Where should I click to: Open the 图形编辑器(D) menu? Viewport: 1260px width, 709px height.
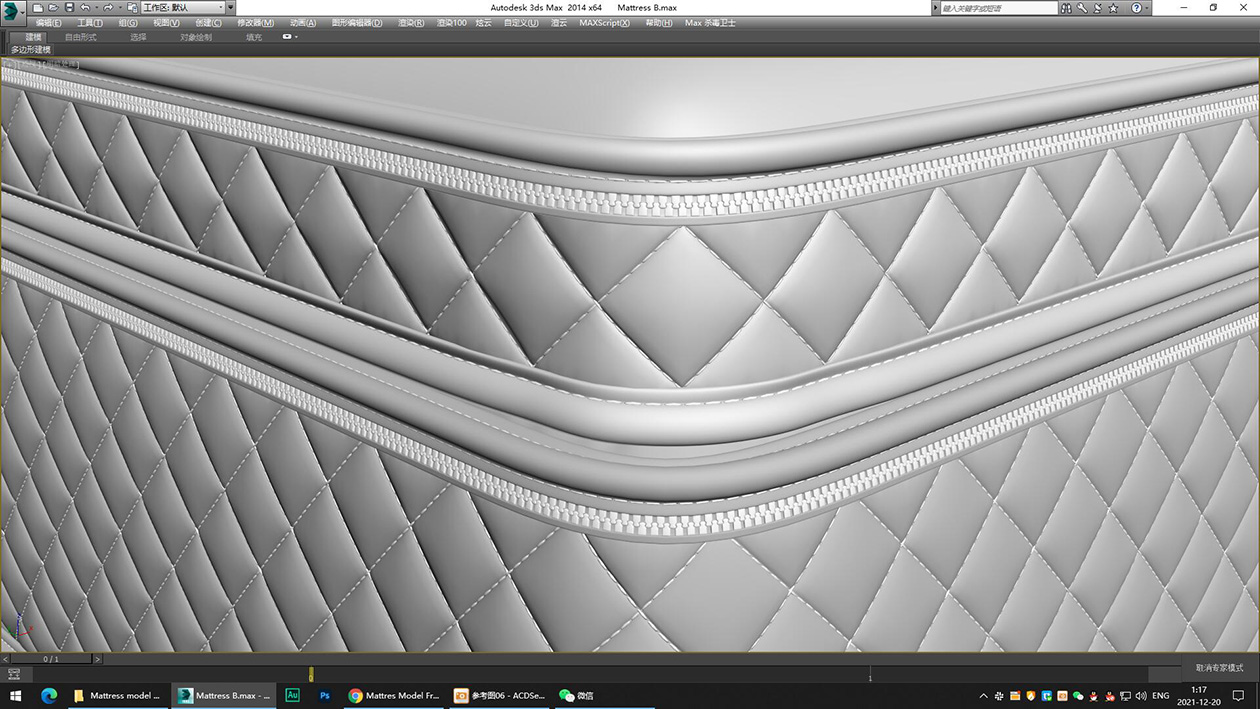(x=357, y=23)
